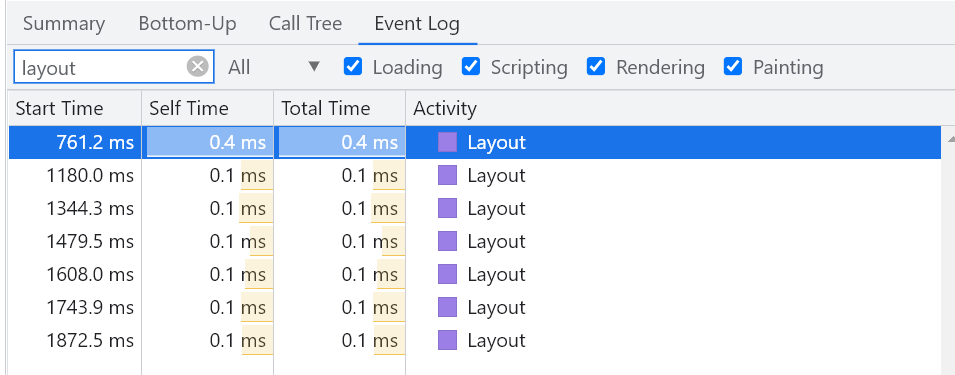Image resolution: width=955 pixels, height=375 pixels.
Task: Open the Call Tree tab
Action: tap(305, 24)
